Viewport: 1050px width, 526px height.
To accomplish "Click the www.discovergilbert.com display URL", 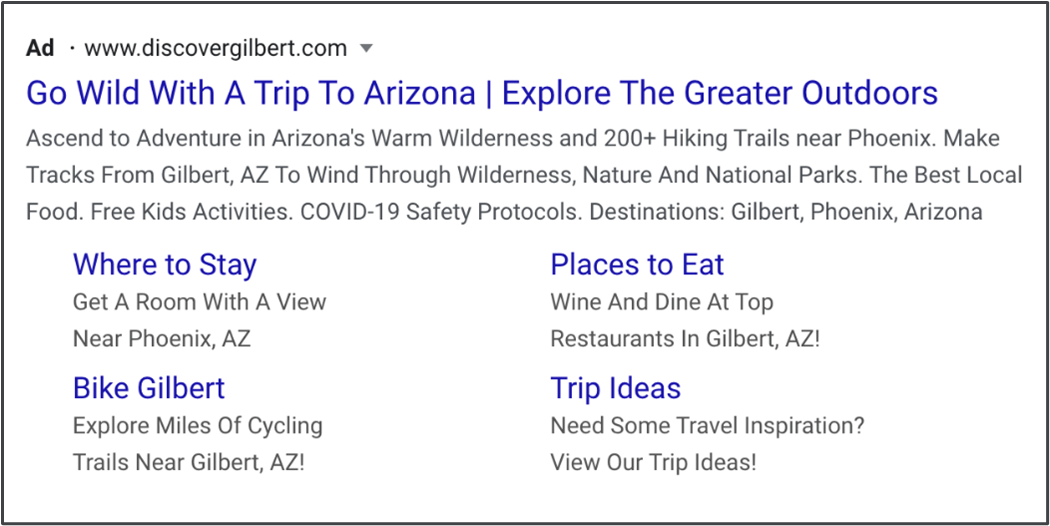I will [216, 48].
